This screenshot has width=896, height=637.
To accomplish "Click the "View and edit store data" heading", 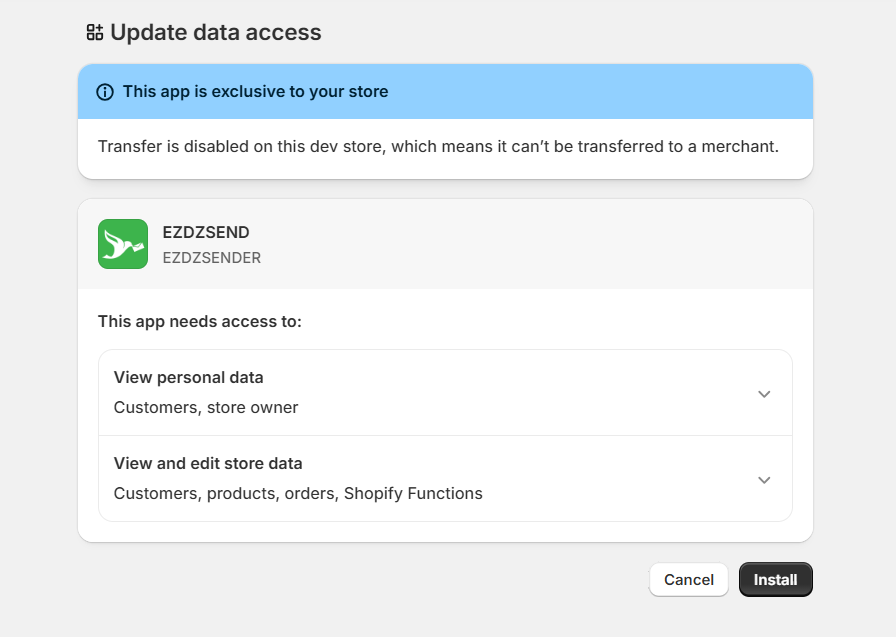I will (208, 464).
